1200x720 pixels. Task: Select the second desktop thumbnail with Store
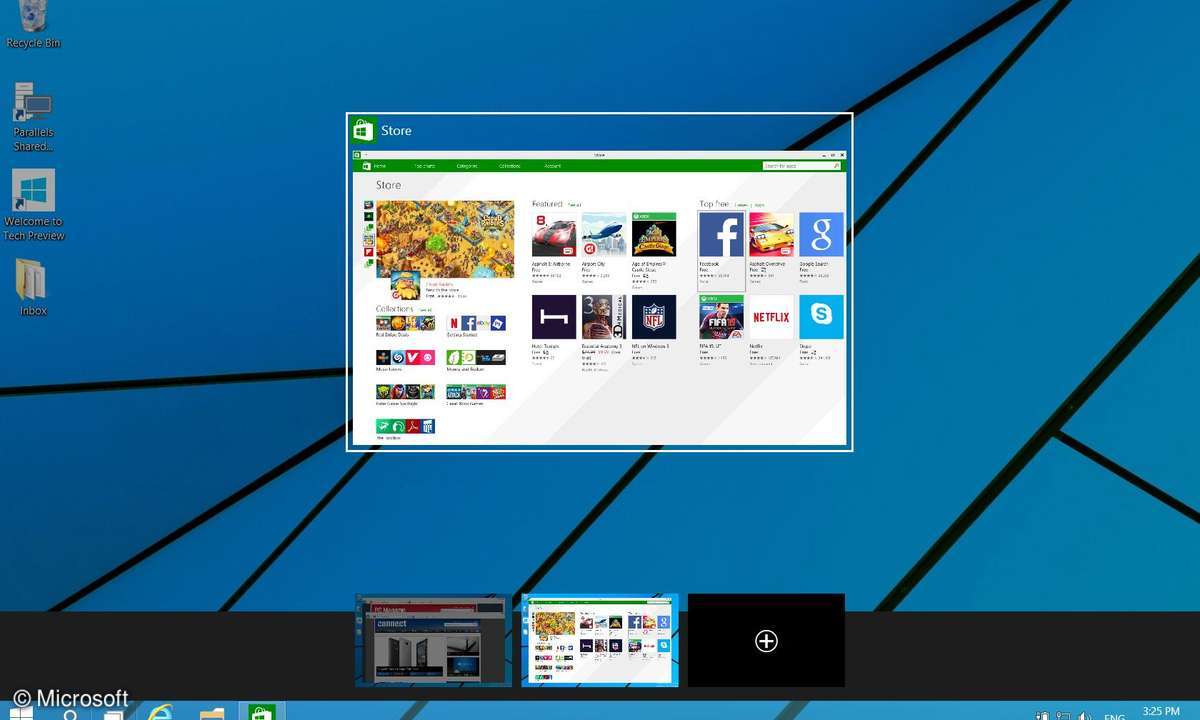[600, 640]
